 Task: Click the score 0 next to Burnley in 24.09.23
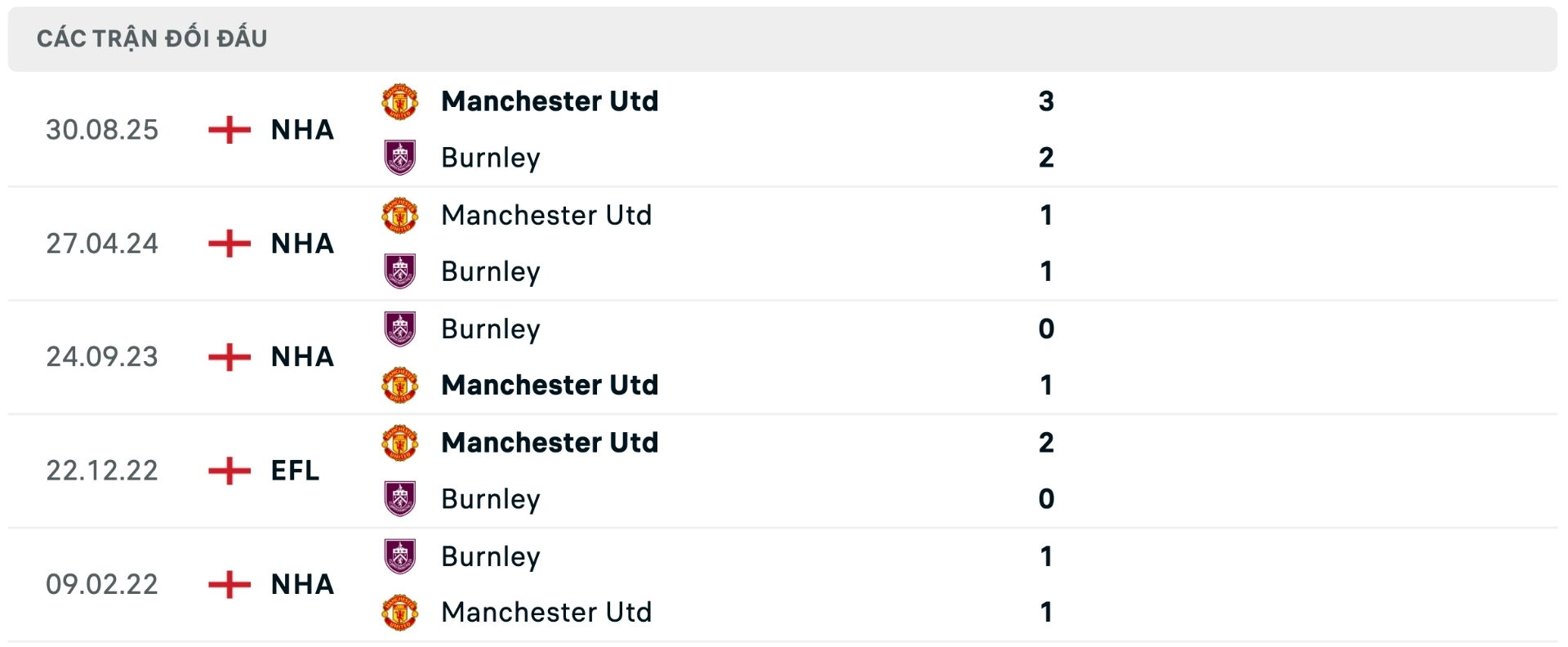[1047, 328]
